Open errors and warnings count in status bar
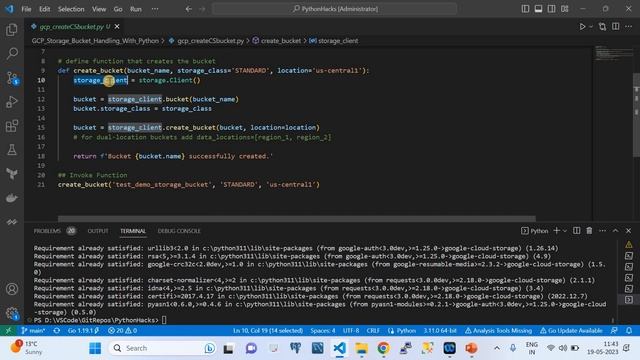Viewport: 640px width, 360px height. (122, 331)
